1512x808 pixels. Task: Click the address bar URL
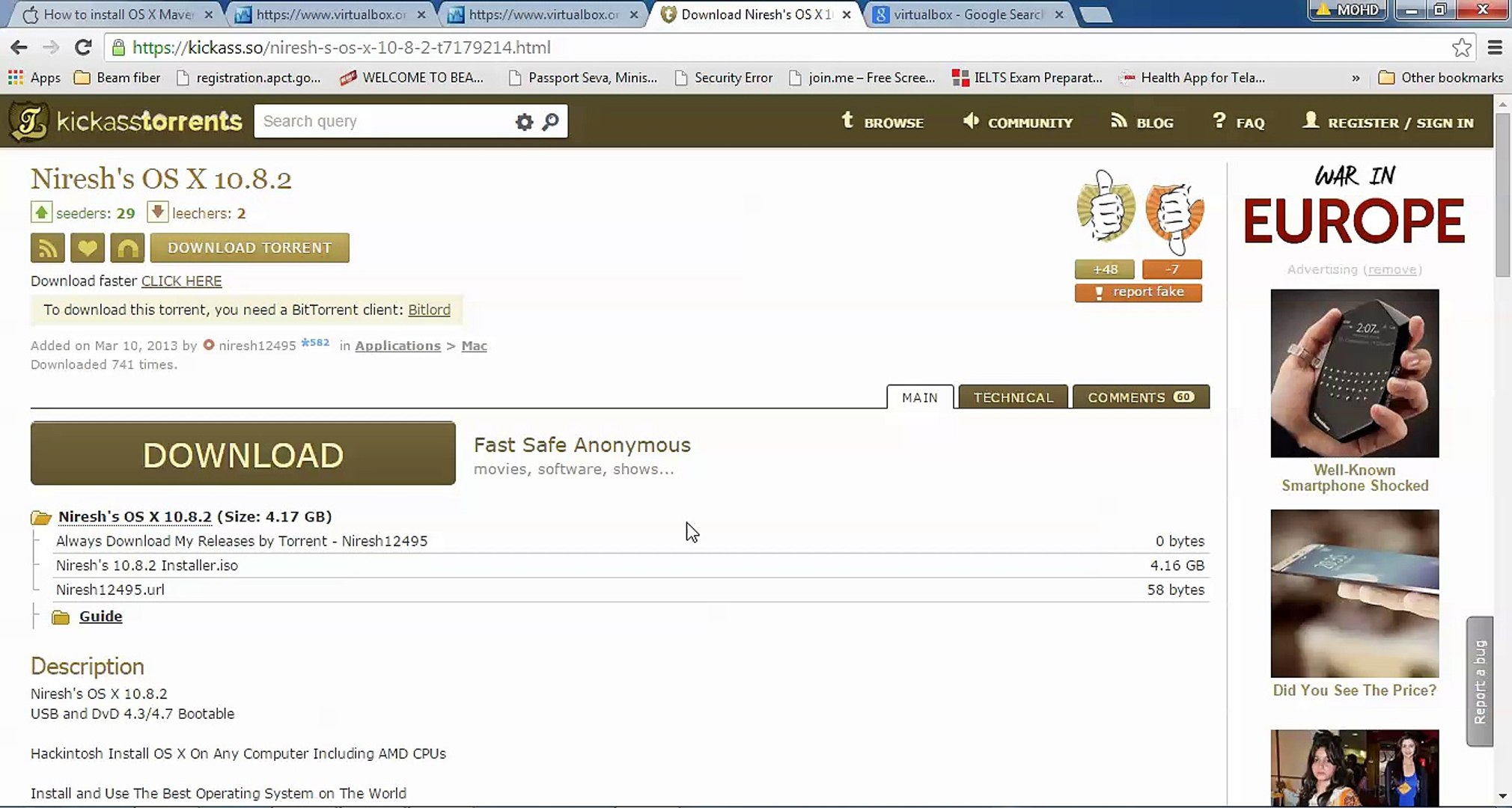pos(341,48)
